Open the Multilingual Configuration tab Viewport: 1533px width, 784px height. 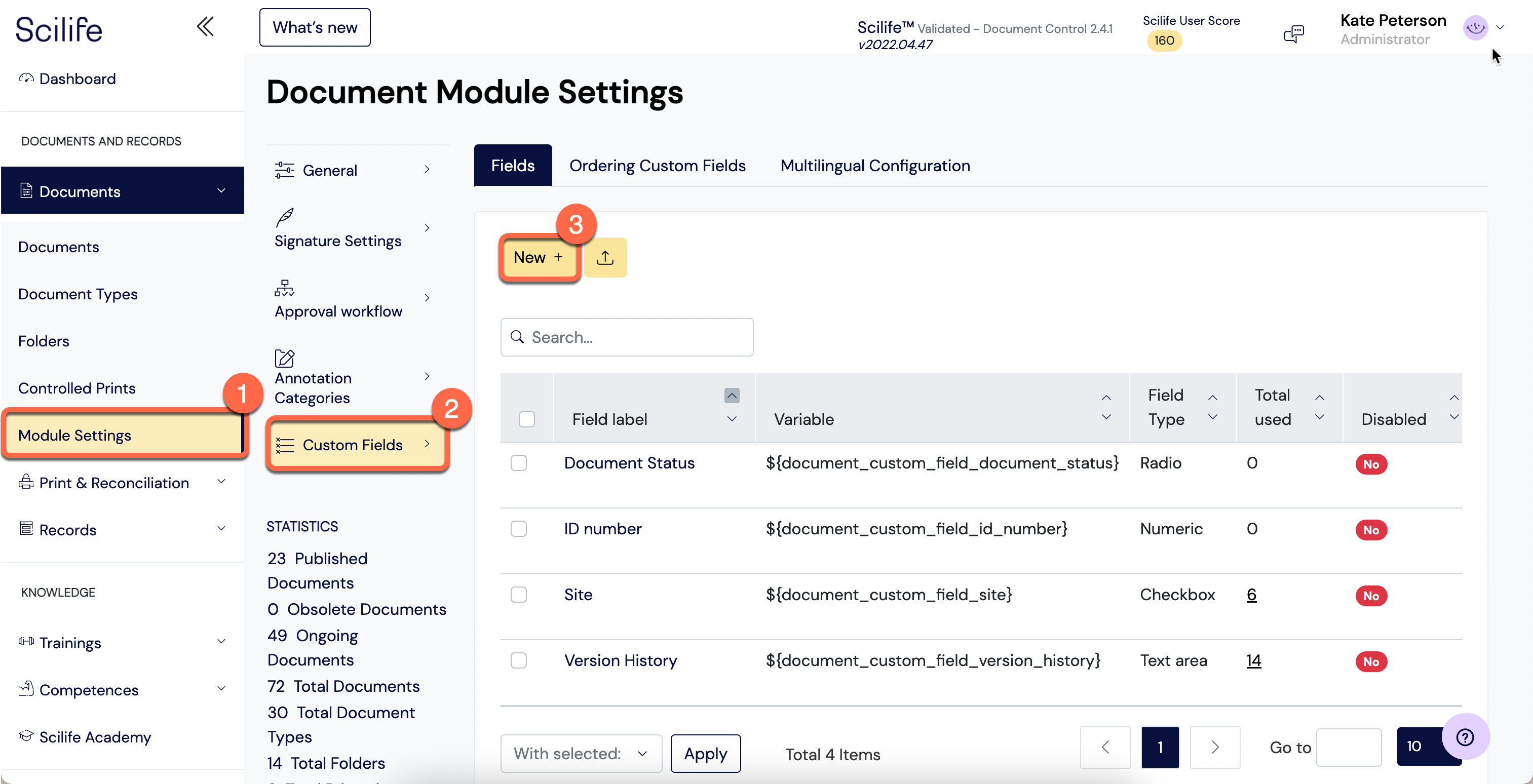tap(874, 166)
